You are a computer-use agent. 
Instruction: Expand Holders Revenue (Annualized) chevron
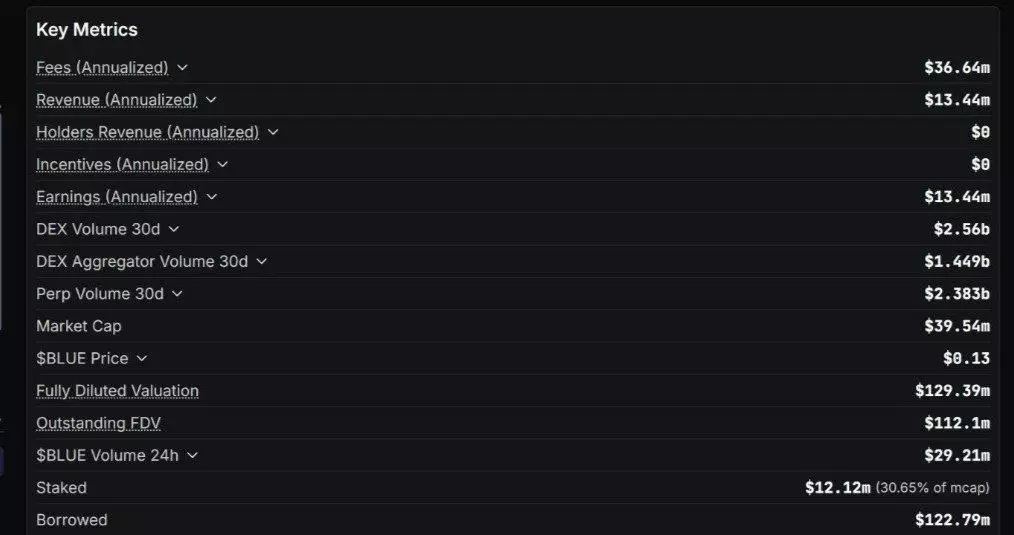(273, 132)
